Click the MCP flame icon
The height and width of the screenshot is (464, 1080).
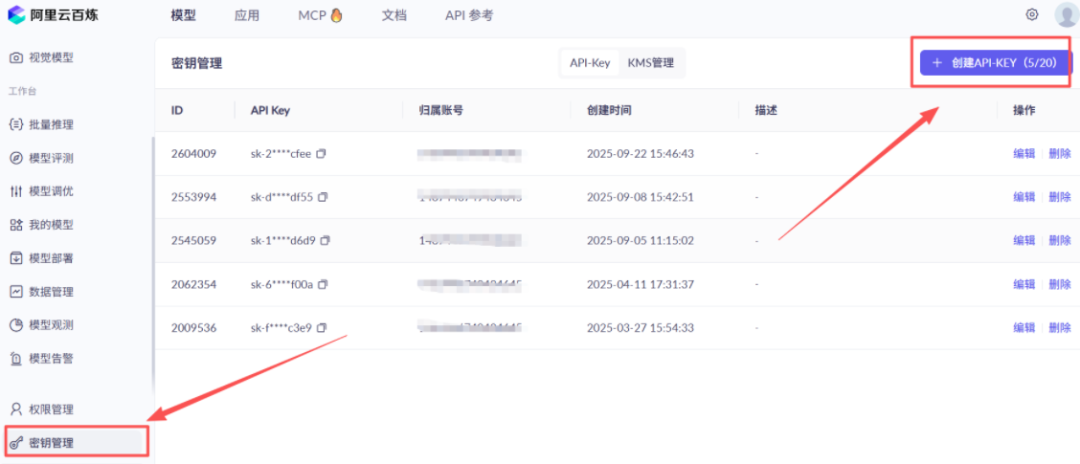tap(336, 14)
